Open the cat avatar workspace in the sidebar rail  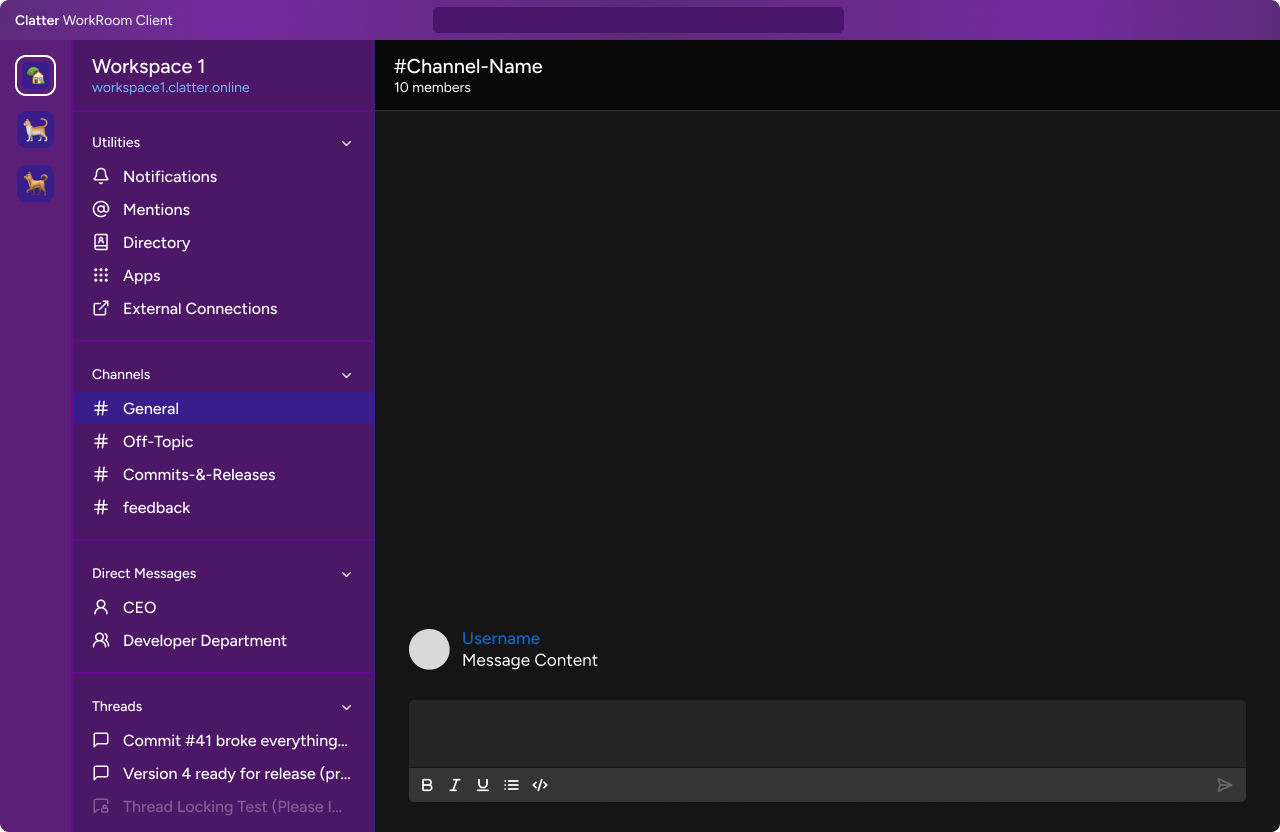(x=35, y=130)
